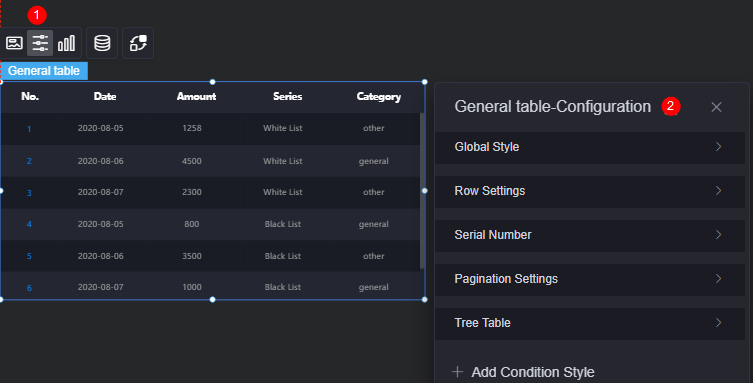753x383 pixels.
Task: Open the image style icon in toolbar
Action: [14, 43]
